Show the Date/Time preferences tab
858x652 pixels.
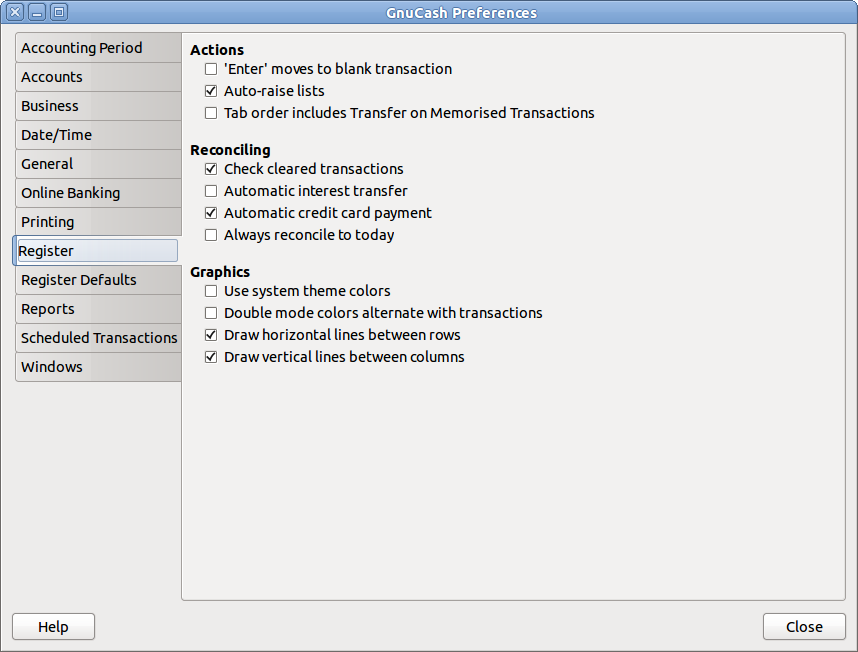point(98,135)
